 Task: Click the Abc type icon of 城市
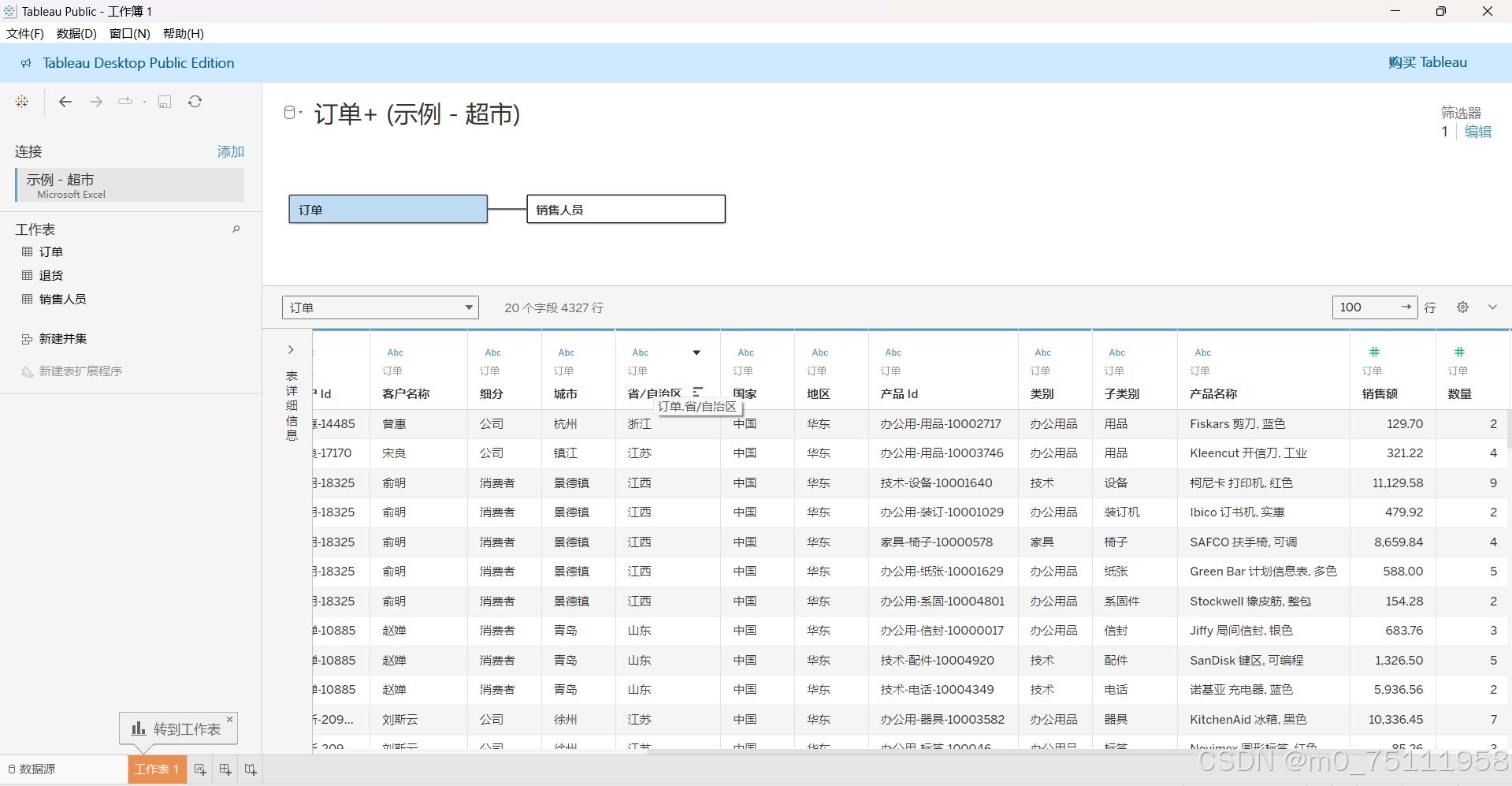click(x=566, y=352)
